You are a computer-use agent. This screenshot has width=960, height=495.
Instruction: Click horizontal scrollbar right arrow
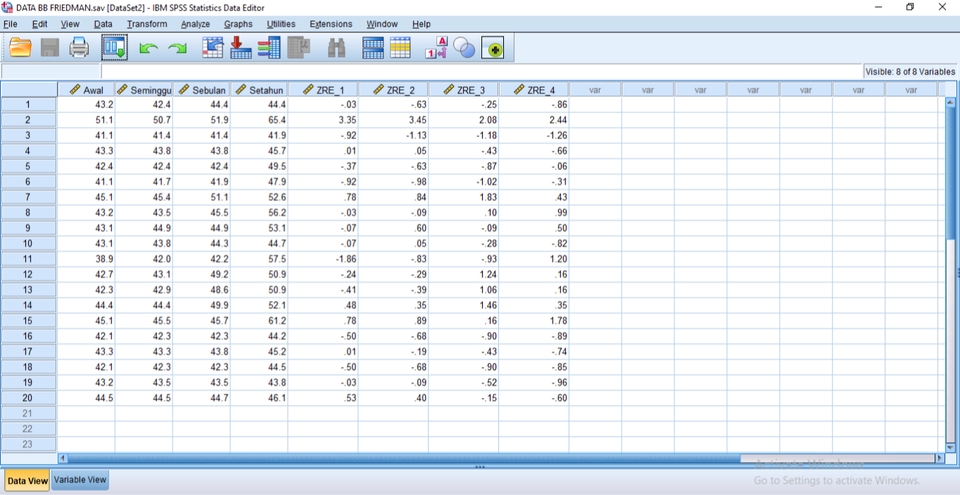tap(940, 458)
